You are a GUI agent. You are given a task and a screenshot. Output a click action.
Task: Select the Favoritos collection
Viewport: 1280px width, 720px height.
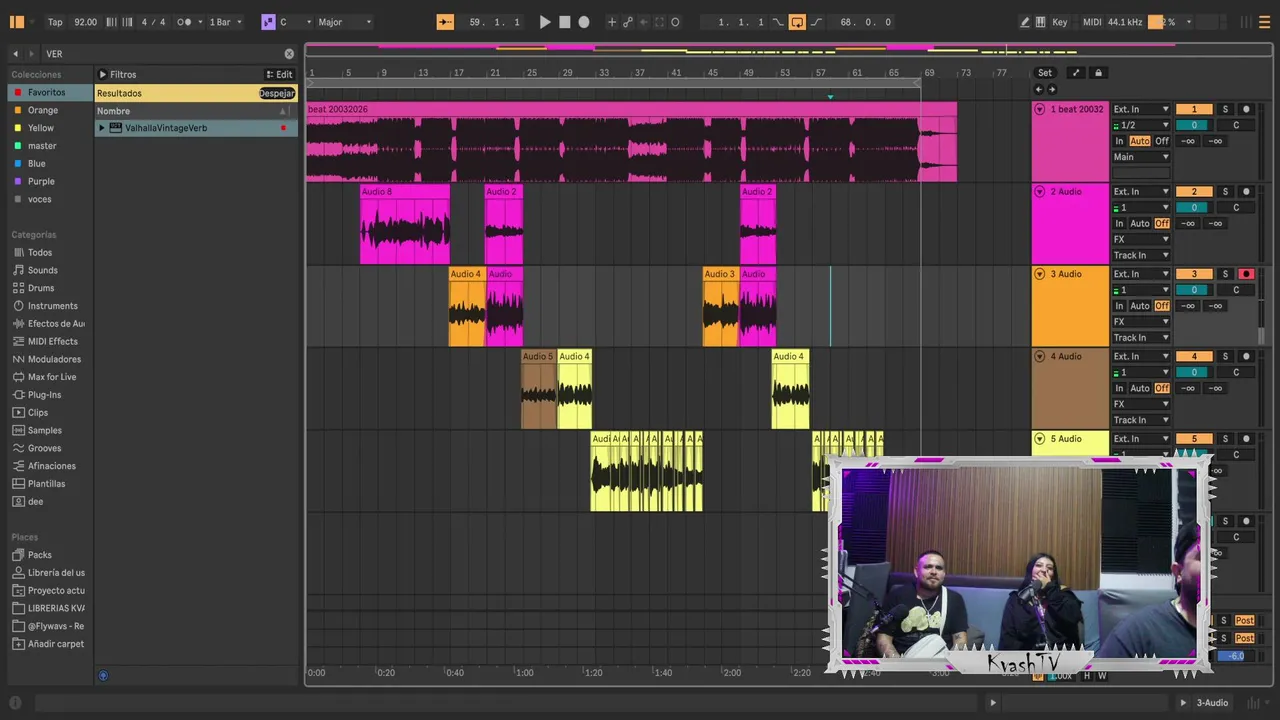46,92
